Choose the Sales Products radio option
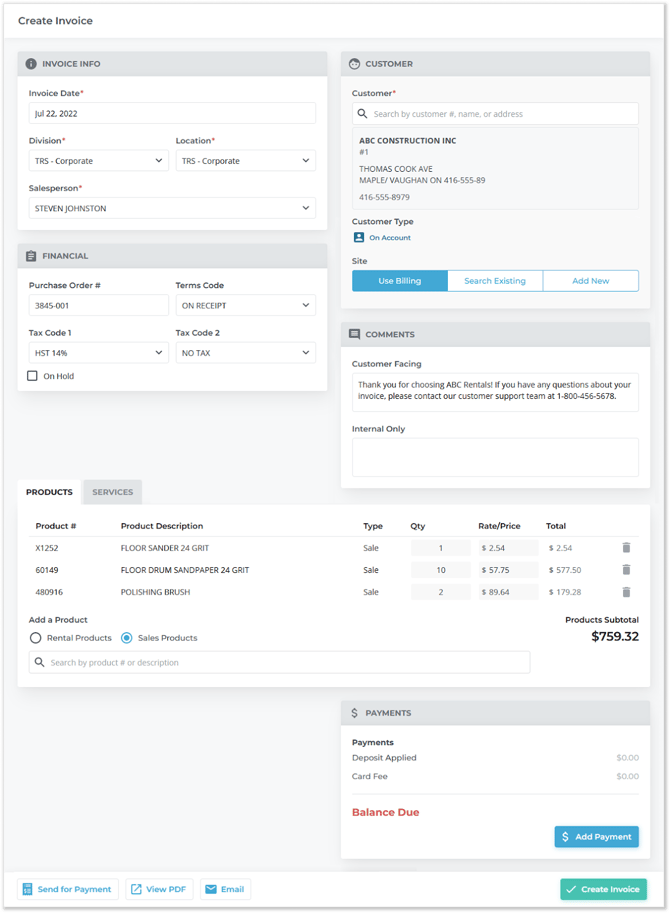The image size is (670, 913). 127,638
